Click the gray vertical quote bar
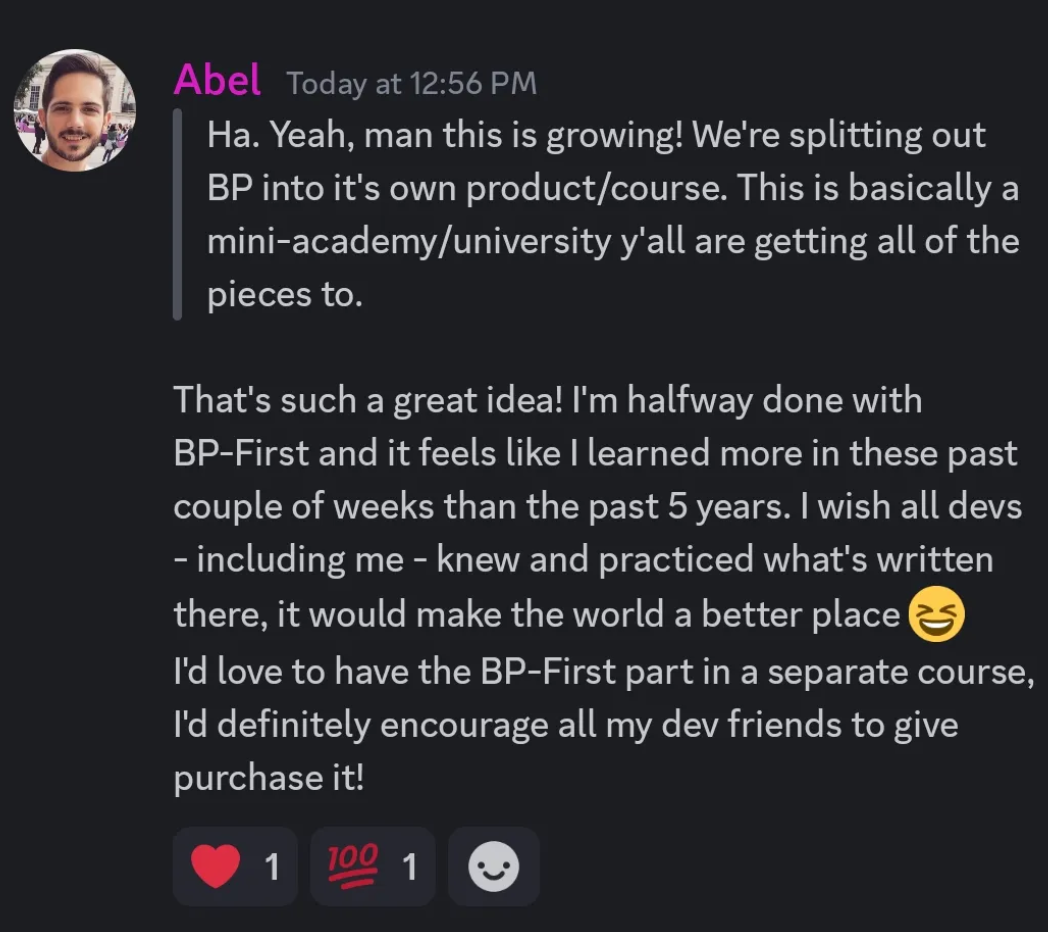This screenshot has height=932, width=1048. coord(177,215)
